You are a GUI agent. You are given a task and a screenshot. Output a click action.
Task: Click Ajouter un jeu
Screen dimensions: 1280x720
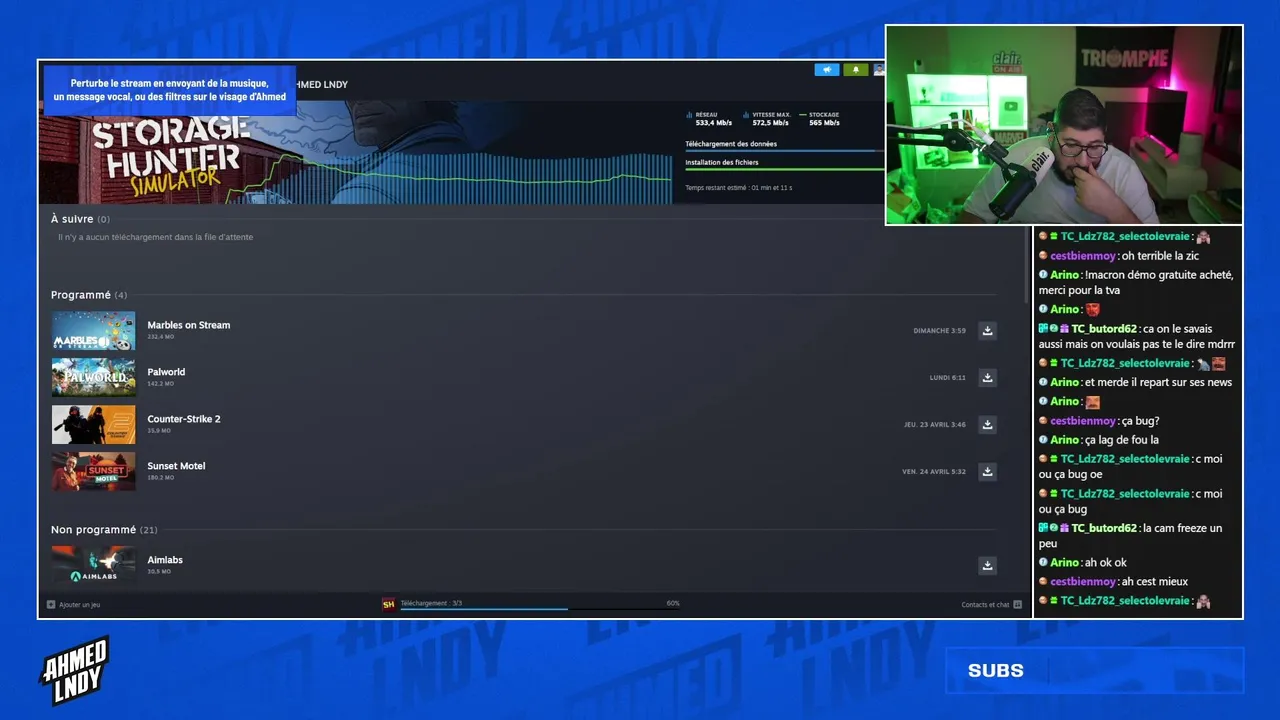click(80, 605)
